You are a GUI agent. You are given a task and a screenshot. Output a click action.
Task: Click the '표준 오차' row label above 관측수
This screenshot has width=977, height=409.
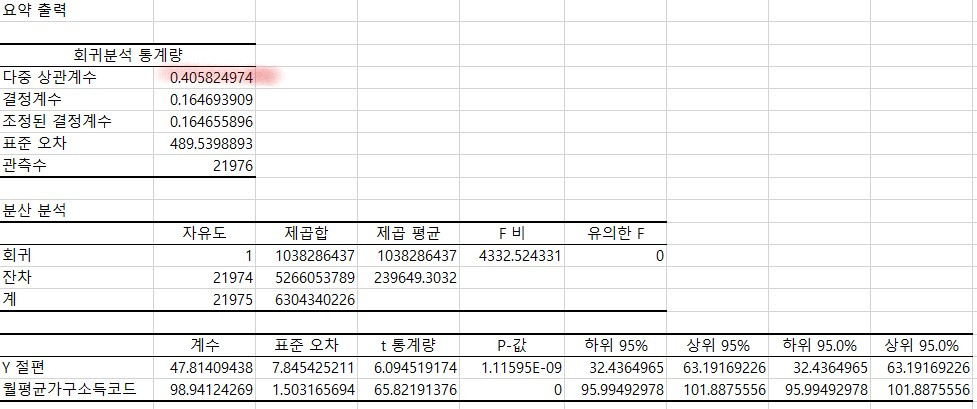35,143
